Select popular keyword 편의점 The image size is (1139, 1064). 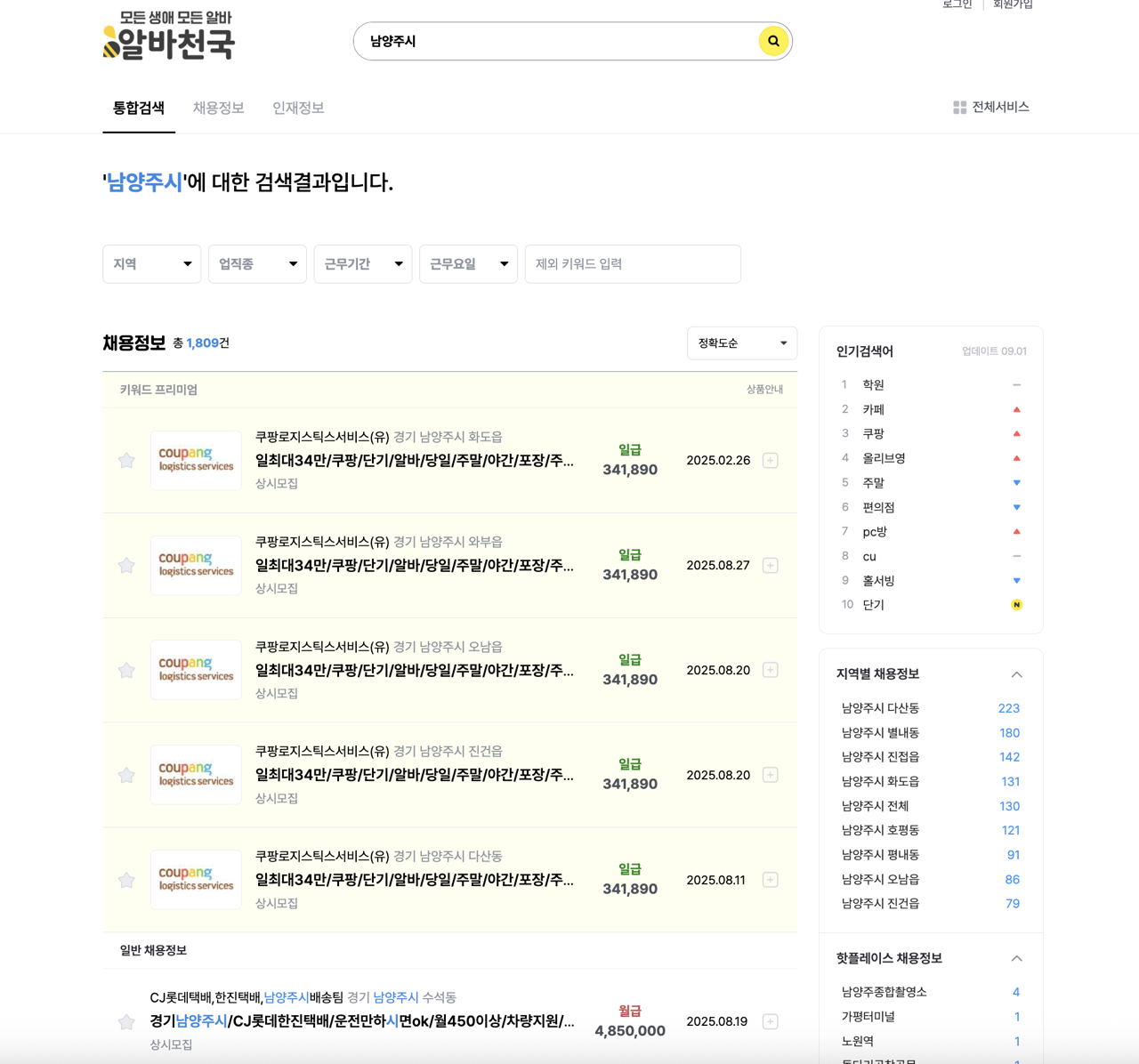point(878,507)
